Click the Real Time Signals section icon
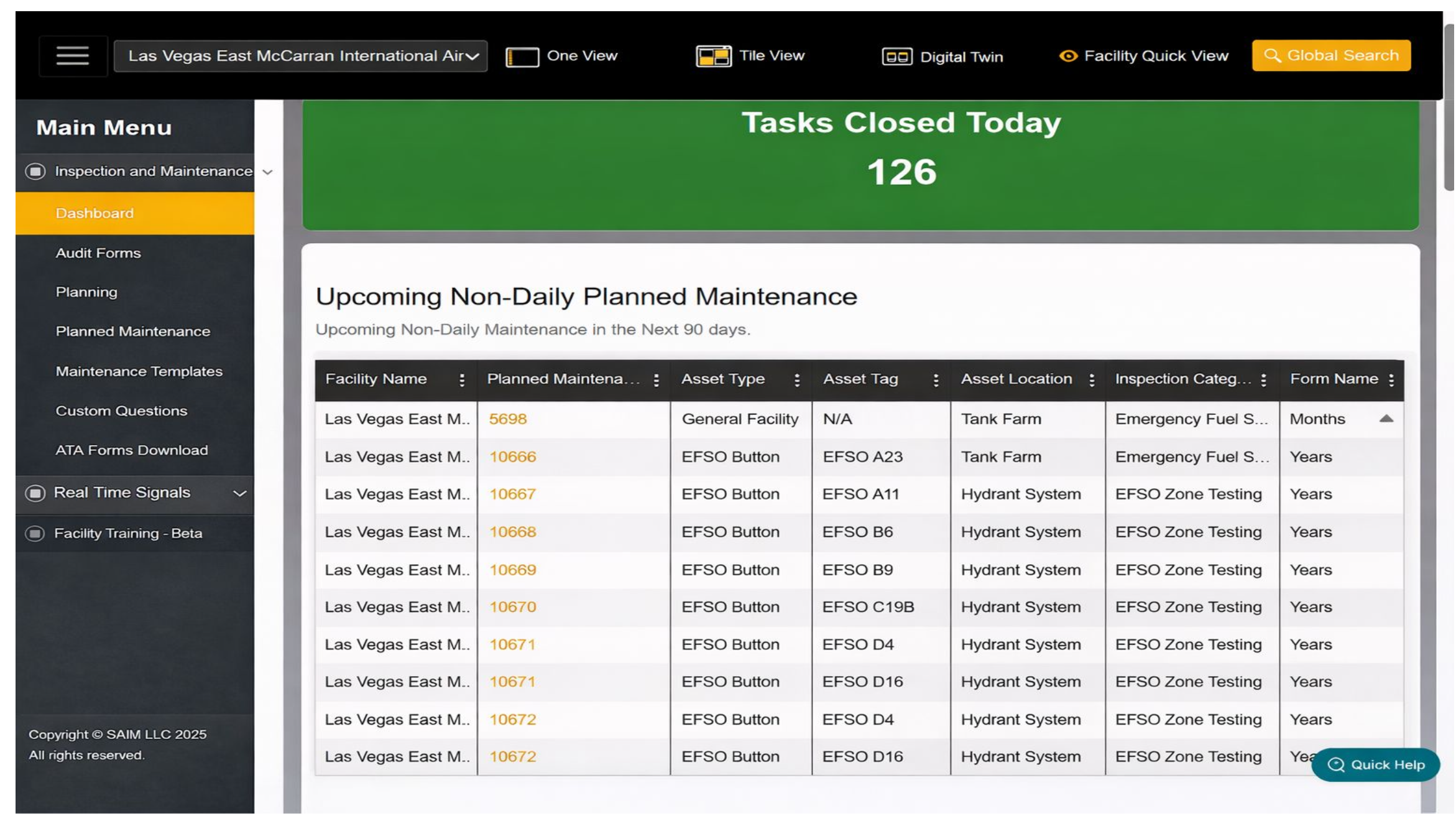 (x=34, y=493)
